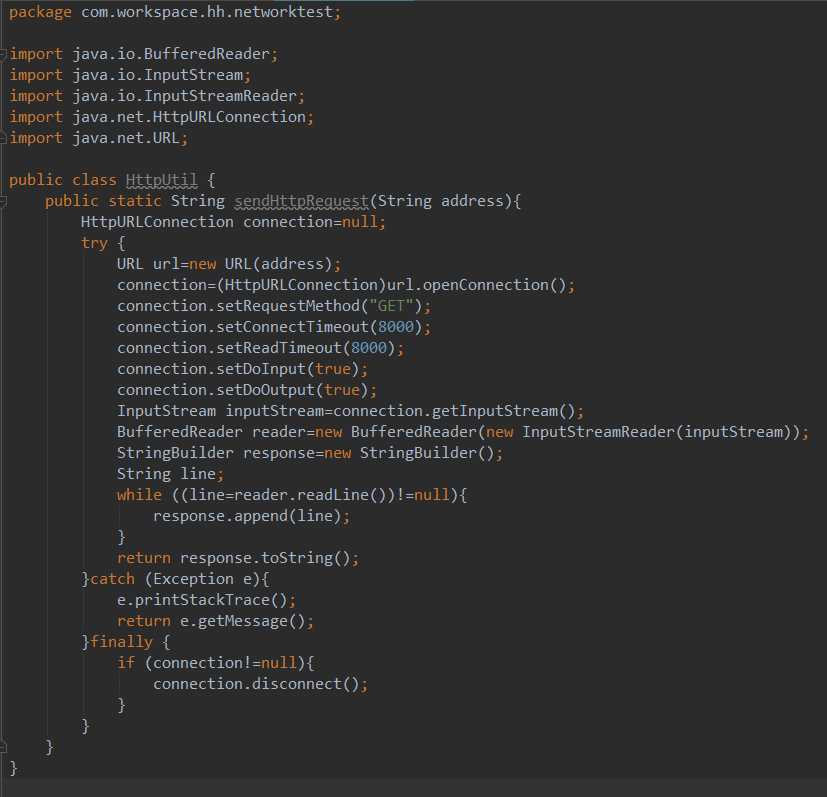
Task: Click 'reader.readLine()' in the while condition
Action: tap(310, 495)
